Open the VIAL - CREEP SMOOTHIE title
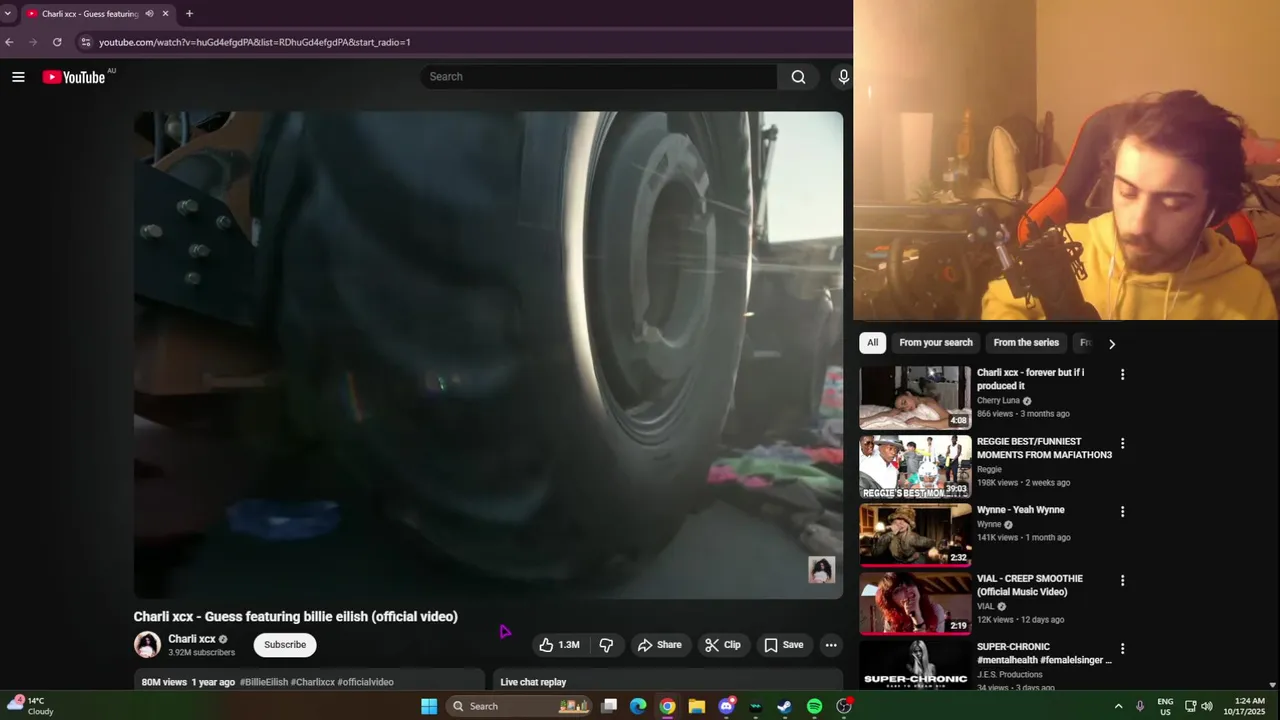Image resolution: width=1280 pixels, height=720 pixels. pyautogui.click(x=1030, y=585)
